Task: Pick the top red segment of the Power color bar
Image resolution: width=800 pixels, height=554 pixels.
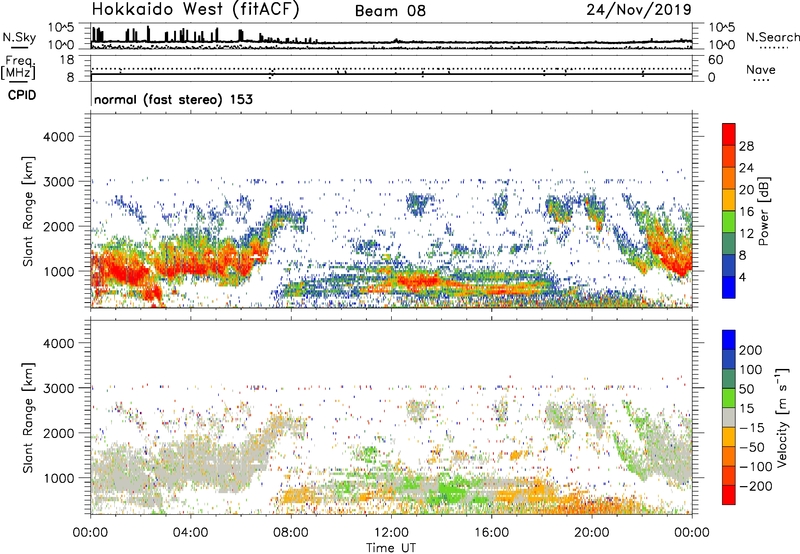Action: click(729, 134)
